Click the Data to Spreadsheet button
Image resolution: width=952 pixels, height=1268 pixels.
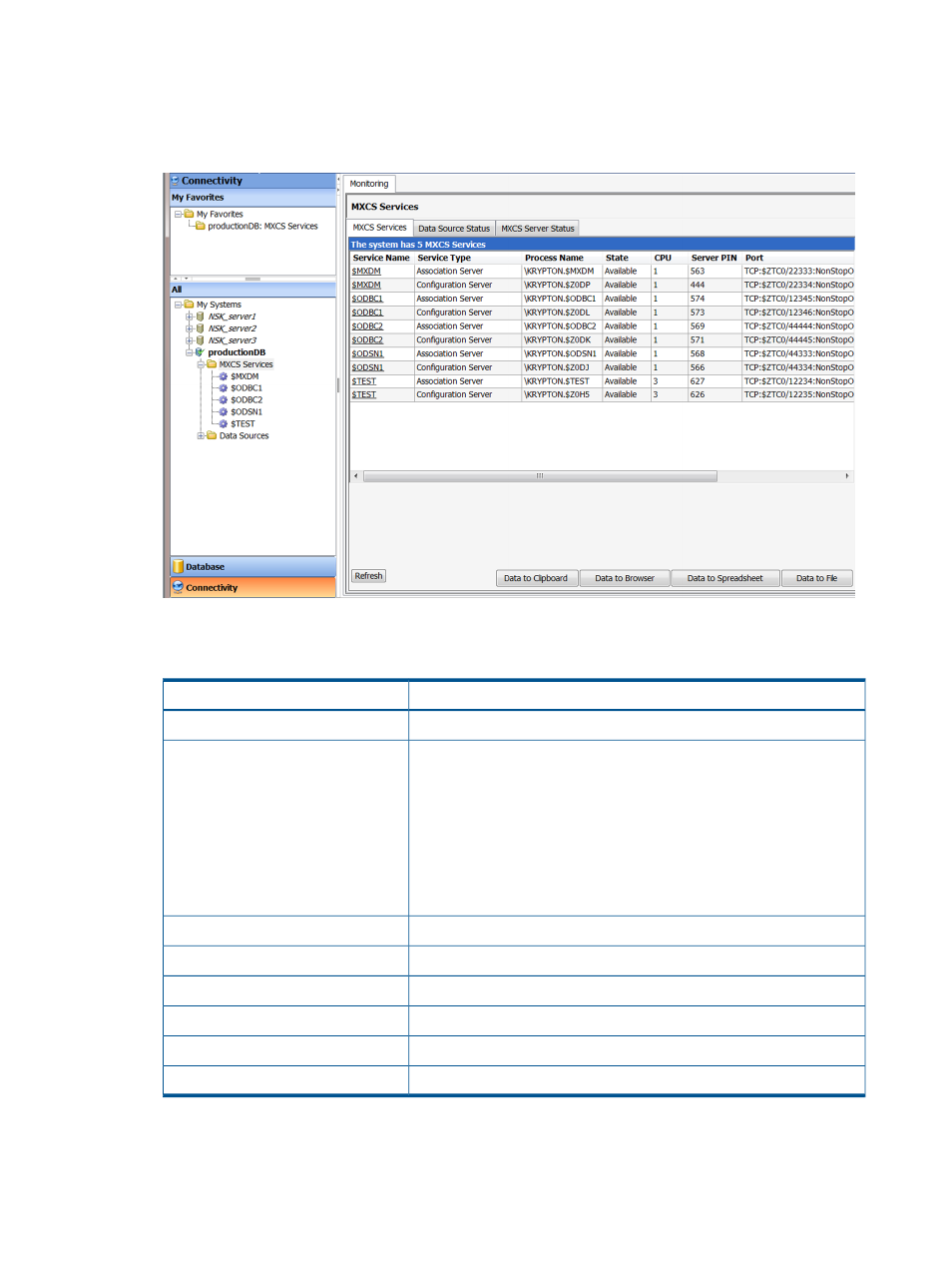point(724,578)
